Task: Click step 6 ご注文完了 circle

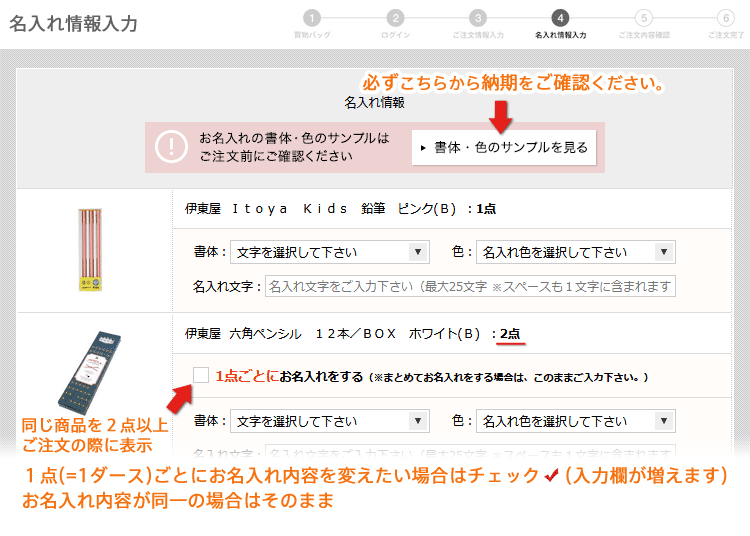Action: pyautogui.click(x=726, y=18)
